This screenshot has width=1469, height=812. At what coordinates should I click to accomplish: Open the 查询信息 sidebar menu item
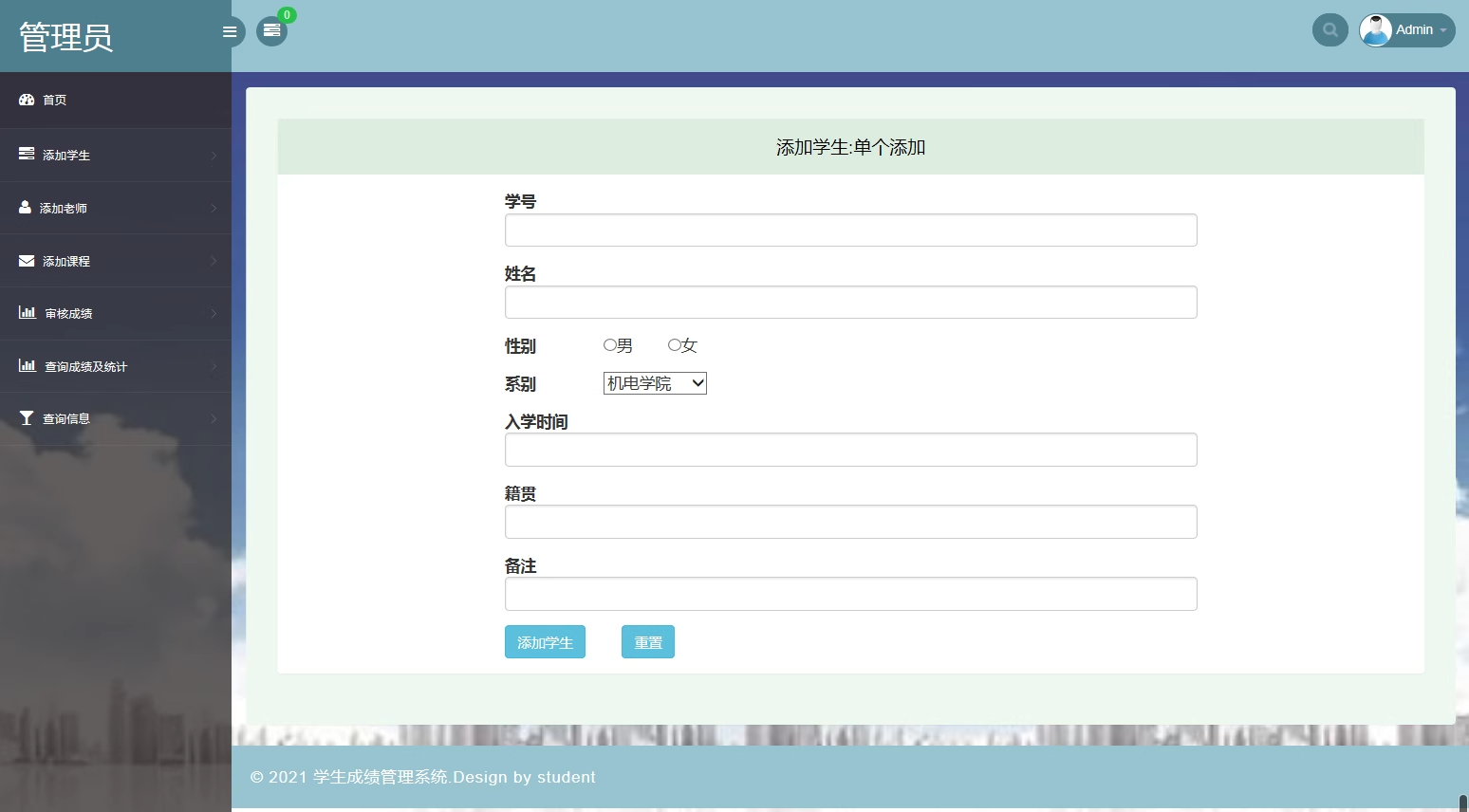pyautogui.click(x=116, y=418)
